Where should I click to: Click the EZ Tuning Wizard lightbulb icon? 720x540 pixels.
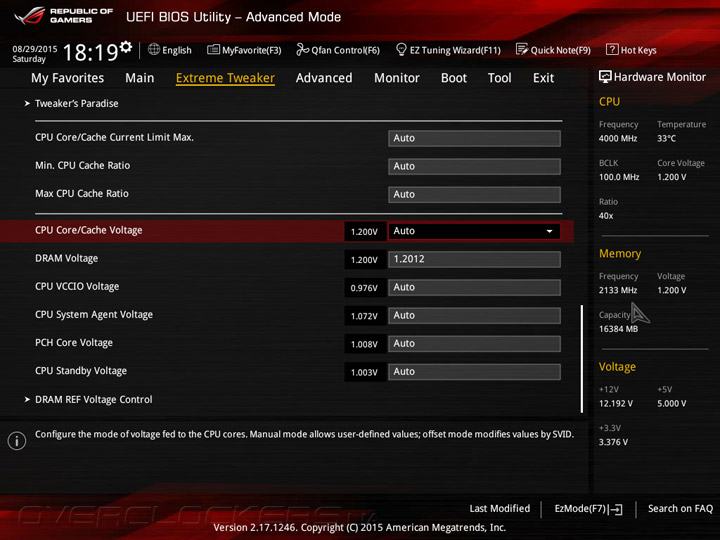click(x=401, y=49)
